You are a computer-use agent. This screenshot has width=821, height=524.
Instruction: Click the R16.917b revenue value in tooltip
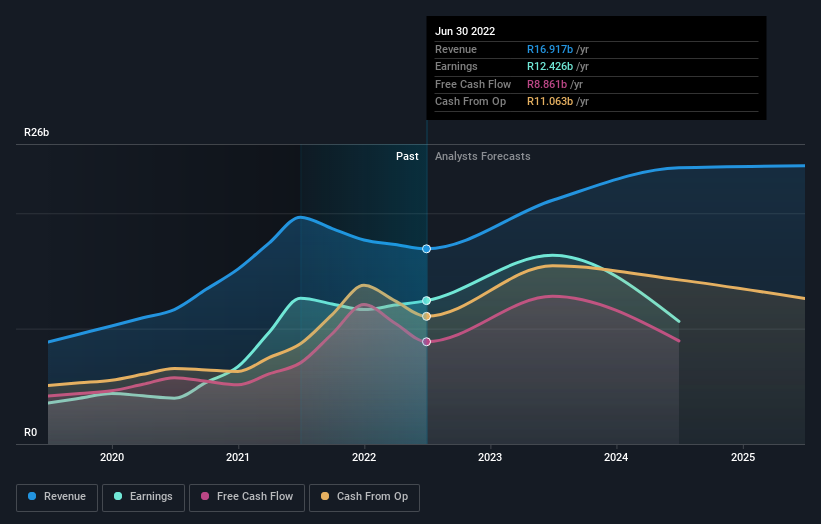tap(550, 49)
